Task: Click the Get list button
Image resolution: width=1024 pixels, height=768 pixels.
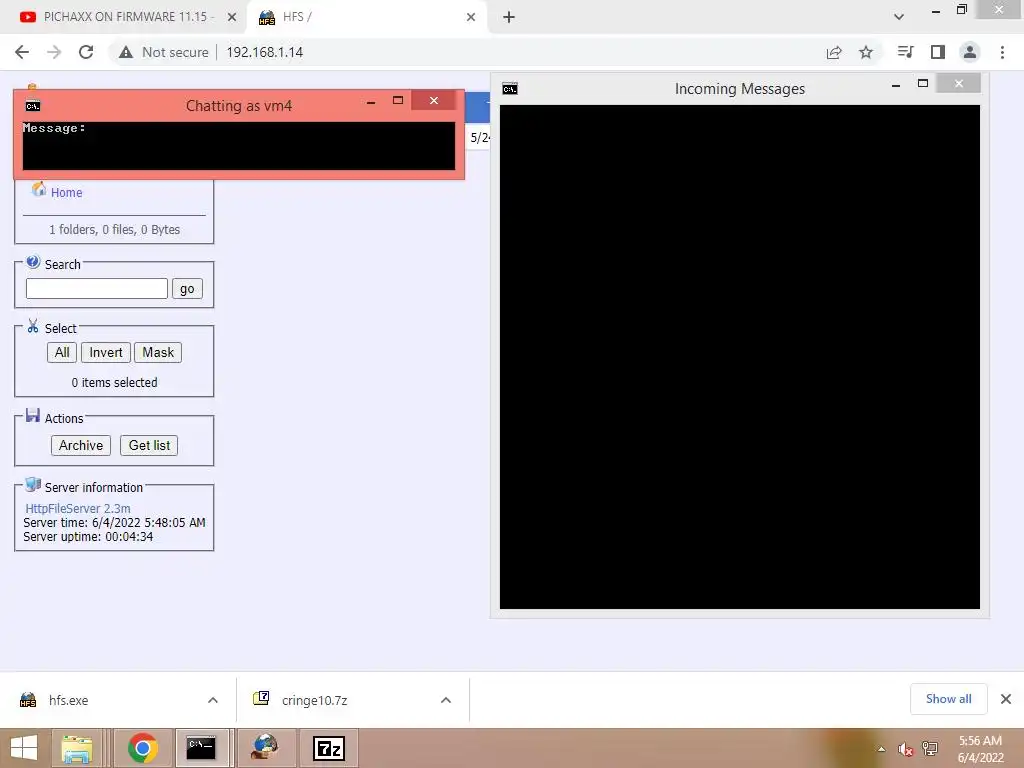Action: coord(149,445)
